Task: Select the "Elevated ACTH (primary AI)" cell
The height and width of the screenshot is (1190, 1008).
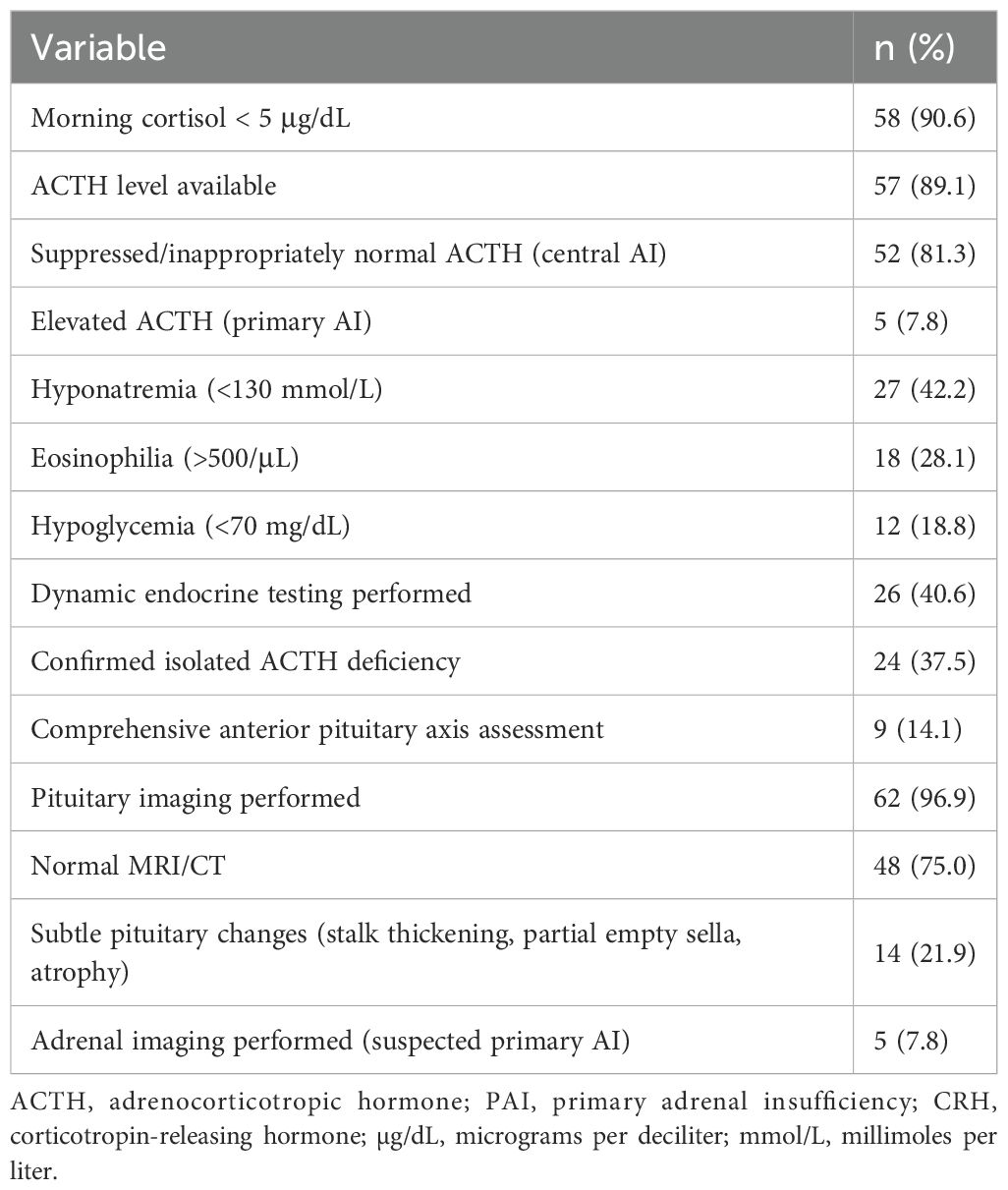Action: click(x=201, y=321)
